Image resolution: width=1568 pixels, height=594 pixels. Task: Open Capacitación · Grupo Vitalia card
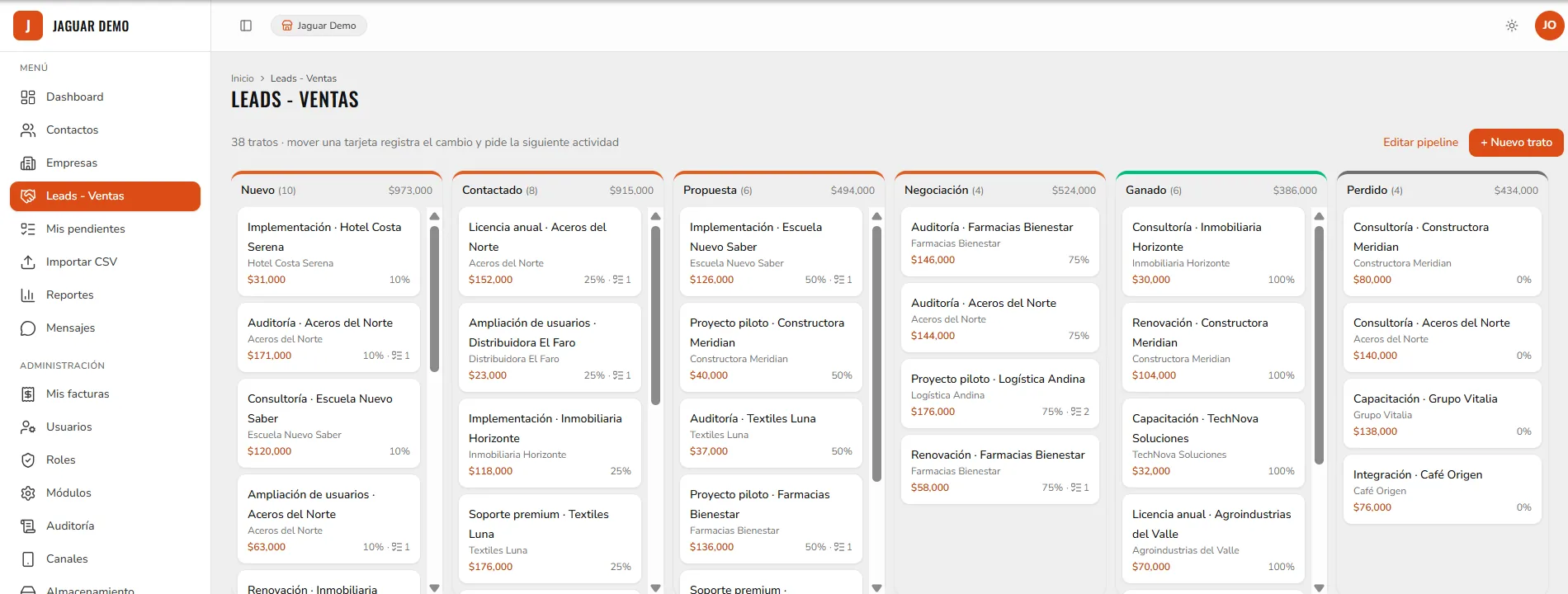[1443, 413]
